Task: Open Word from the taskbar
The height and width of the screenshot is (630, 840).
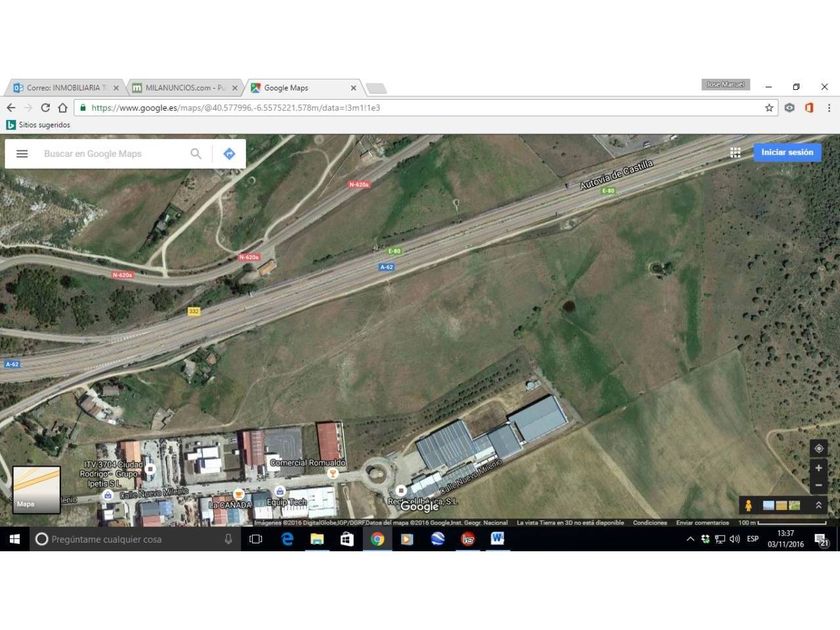Action: 497,539
